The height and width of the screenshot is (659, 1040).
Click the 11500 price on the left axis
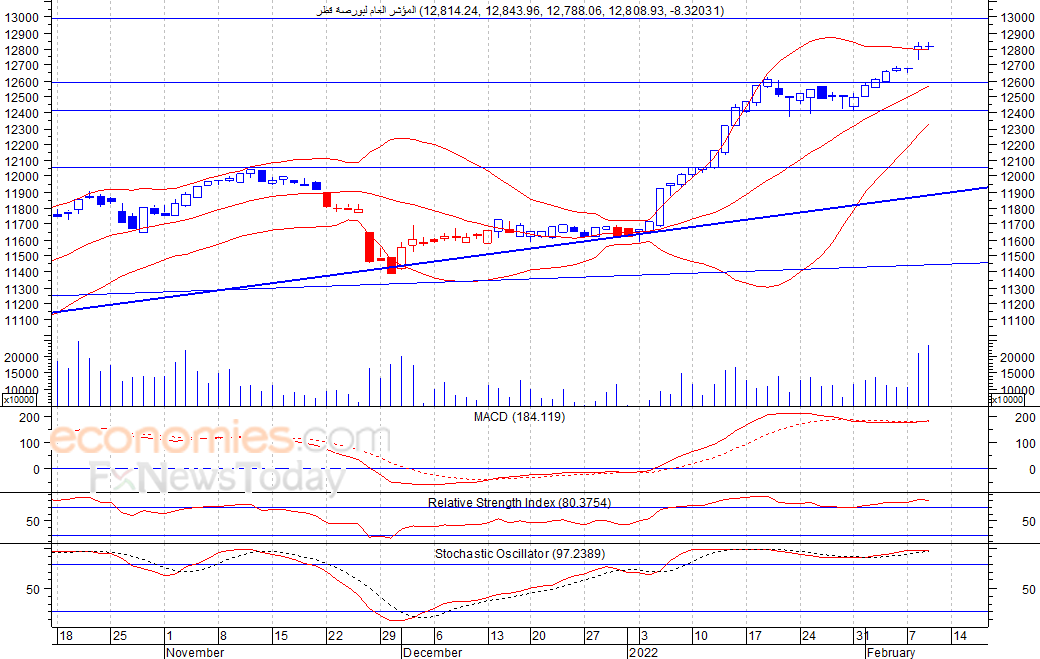(x=21, y=257)
